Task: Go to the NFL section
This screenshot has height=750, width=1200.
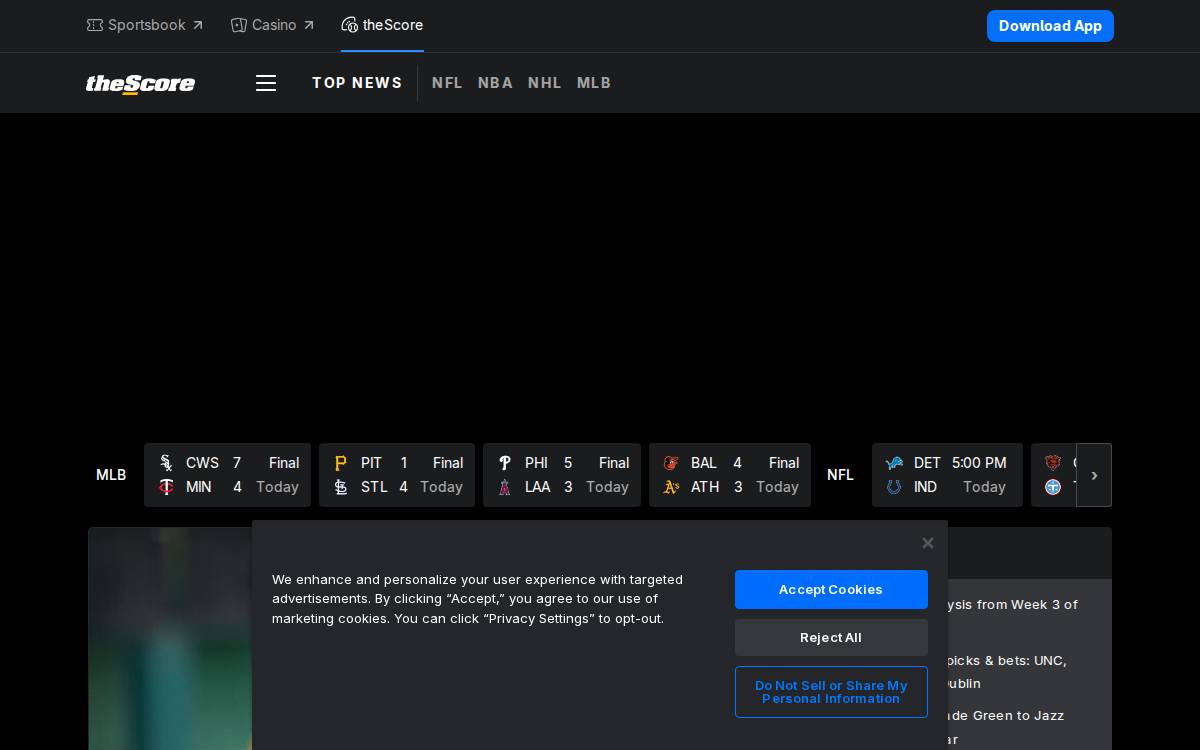Action: (447, 83)
